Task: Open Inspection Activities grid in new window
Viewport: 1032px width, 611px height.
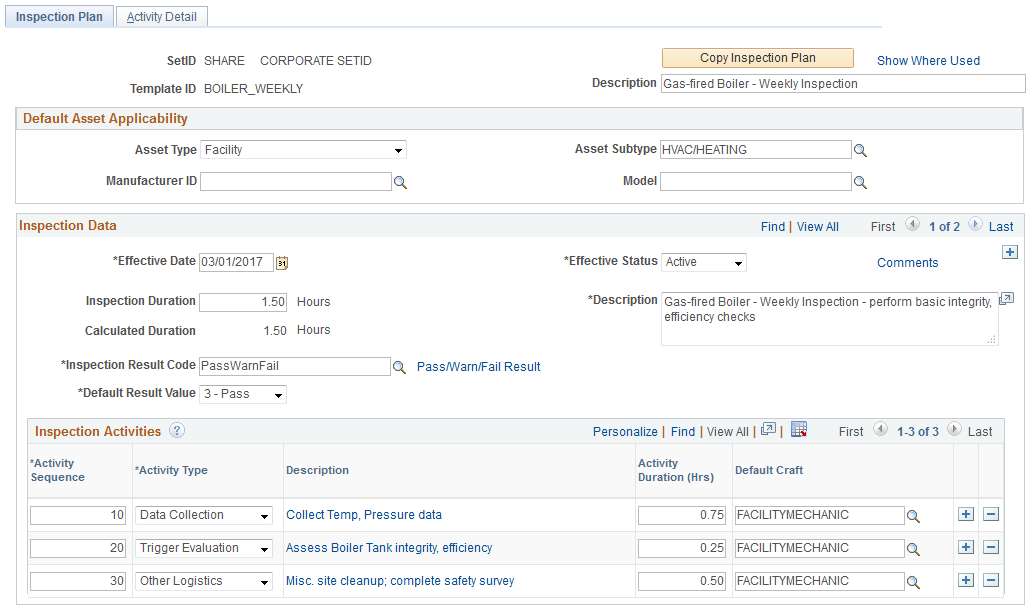Action: pyautogui.click(x=768, y=429)
